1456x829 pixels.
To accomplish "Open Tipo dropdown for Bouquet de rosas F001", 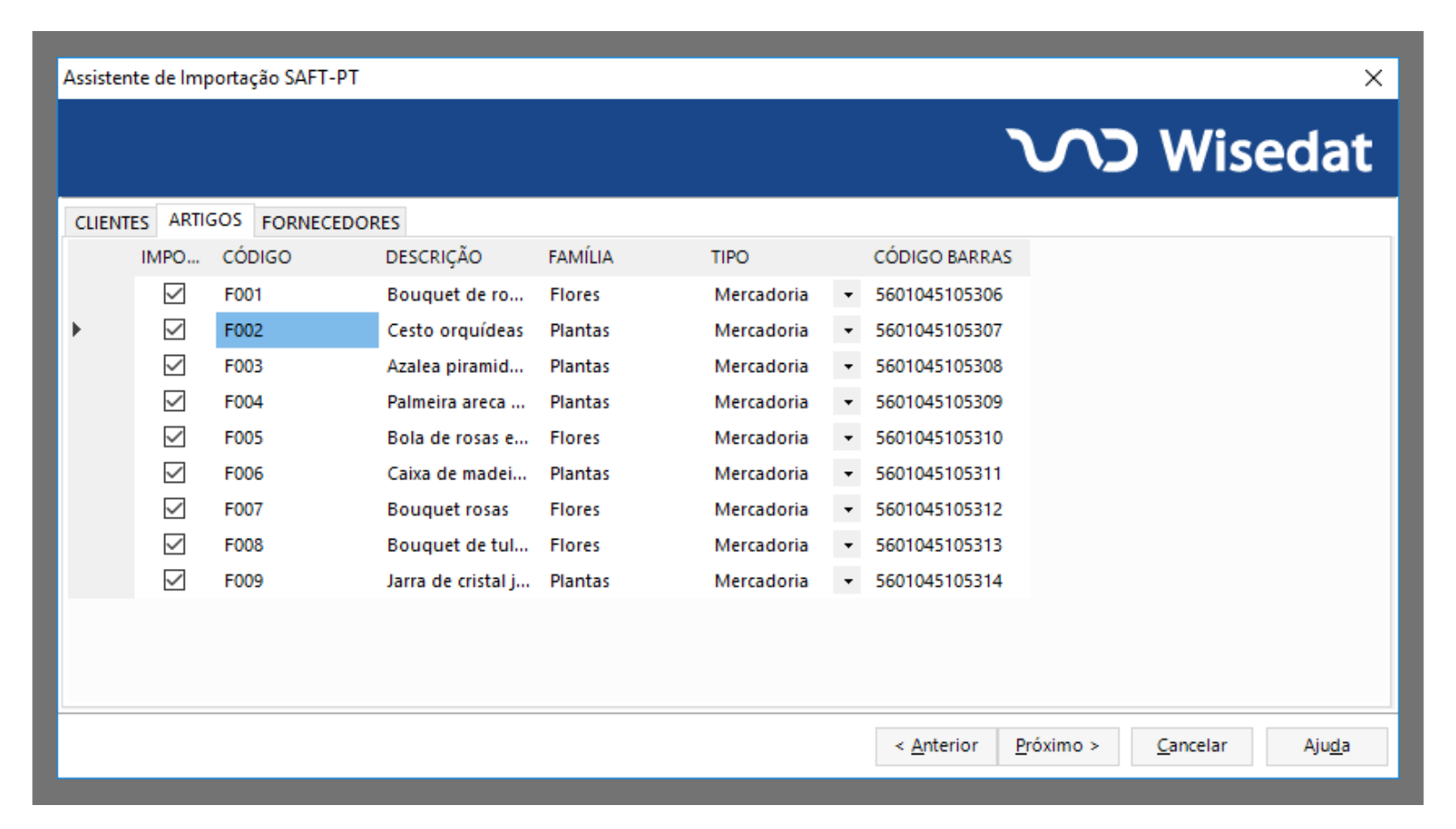I will [847, 295].
